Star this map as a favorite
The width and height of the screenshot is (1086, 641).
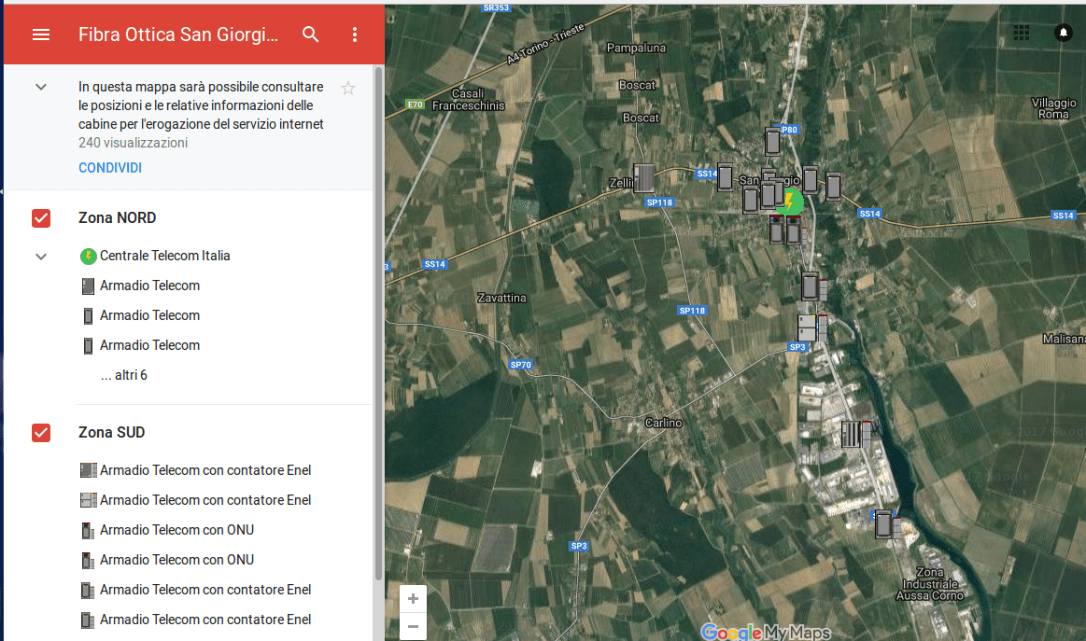348,88
